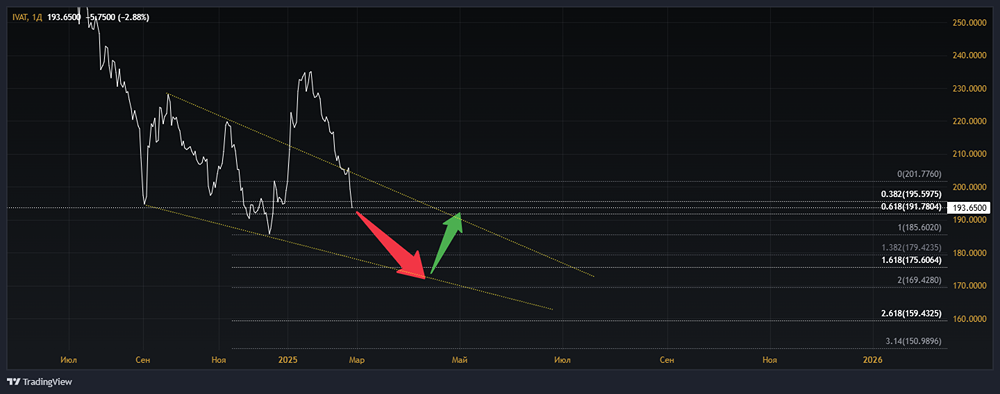Select the Fibonacci level 3.14(150.9896)

[913, 342]
